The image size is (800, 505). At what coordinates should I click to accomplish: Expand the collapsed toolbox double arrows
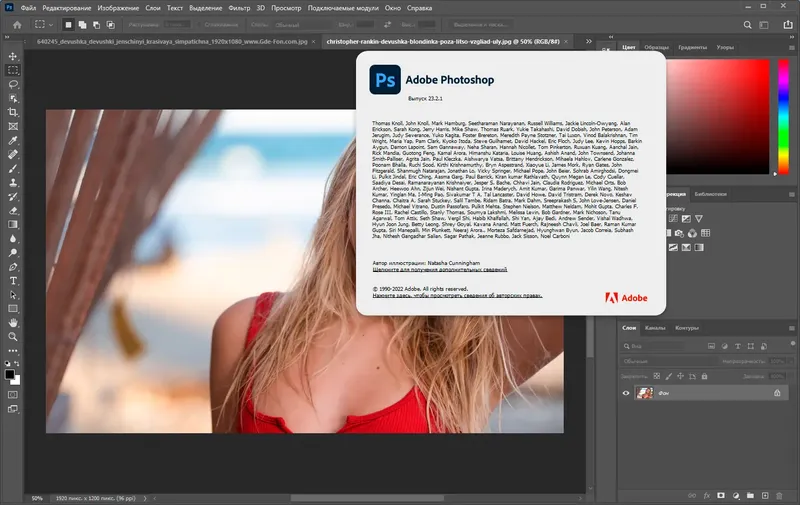[x=7, y=37]
